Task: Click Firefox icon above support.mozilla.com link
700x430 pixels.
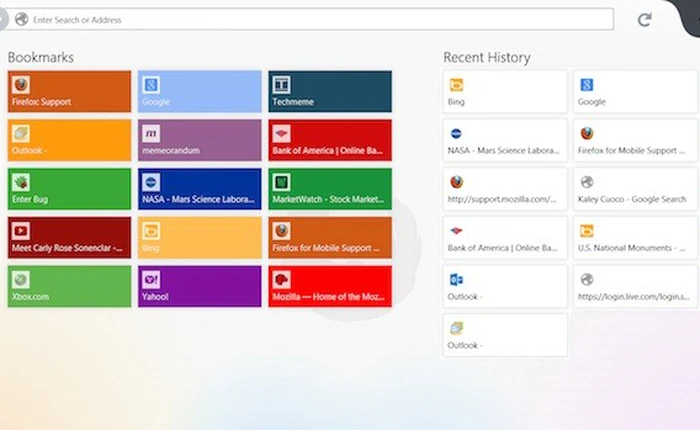Action: [456, 182]
